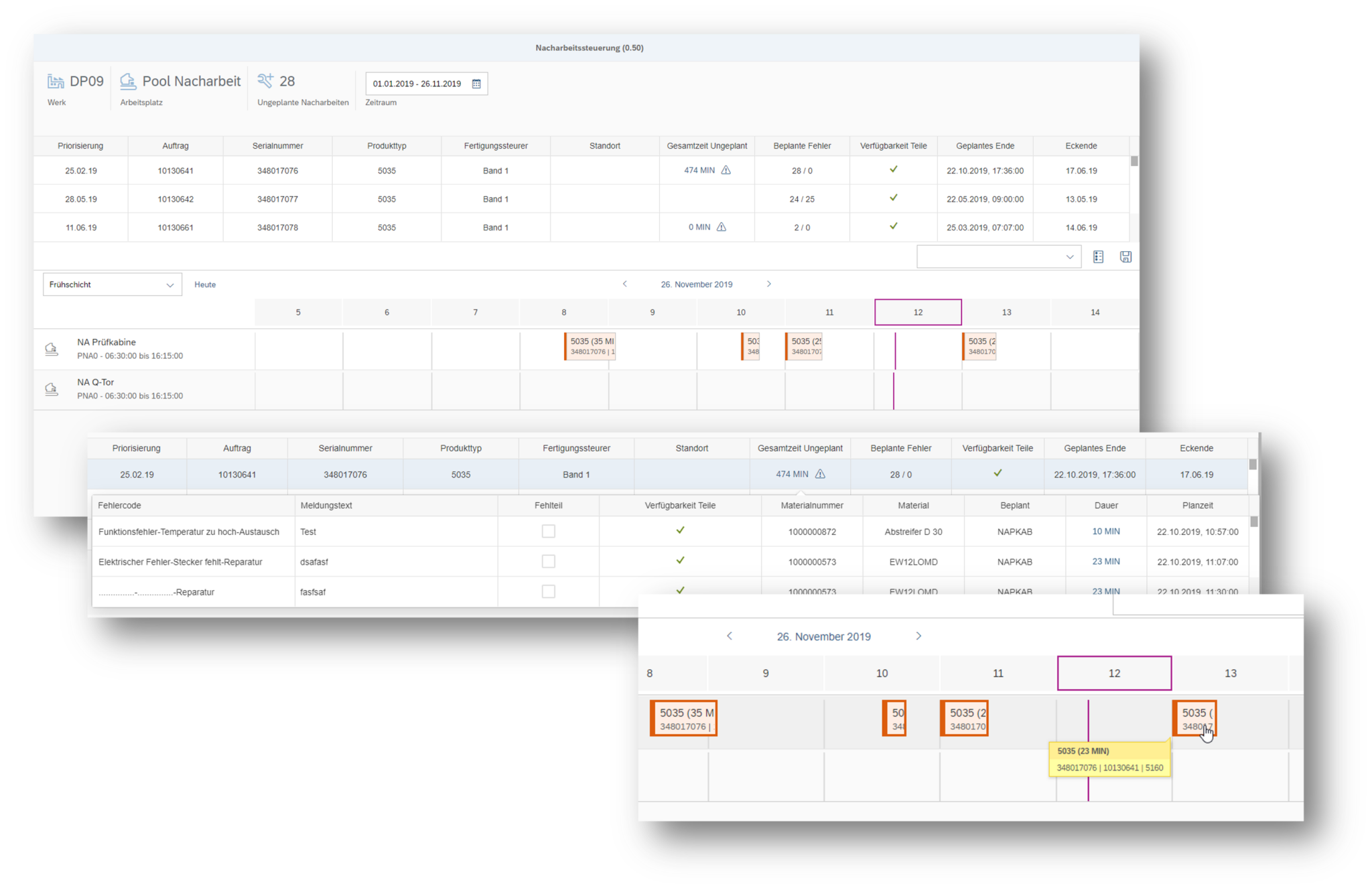Click the table settings list icon above the timeline

coord(1098,256)
